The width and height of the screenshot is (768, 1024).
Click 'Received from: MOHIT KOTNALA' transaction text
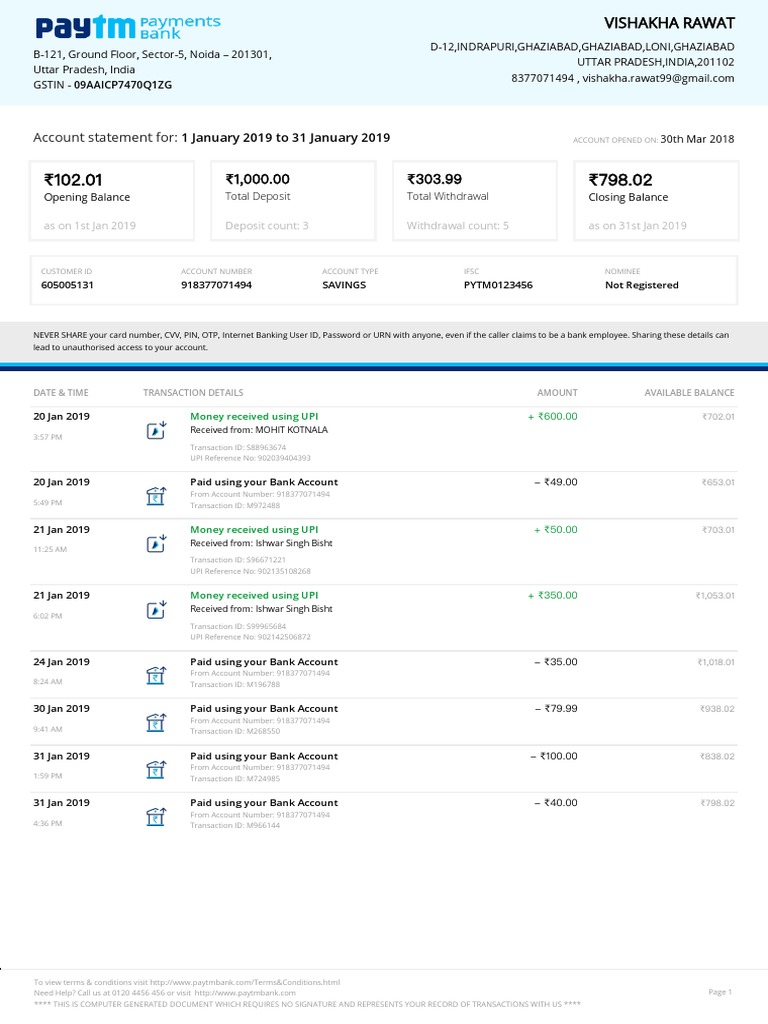pyautogui.click(x=259, y=430)
